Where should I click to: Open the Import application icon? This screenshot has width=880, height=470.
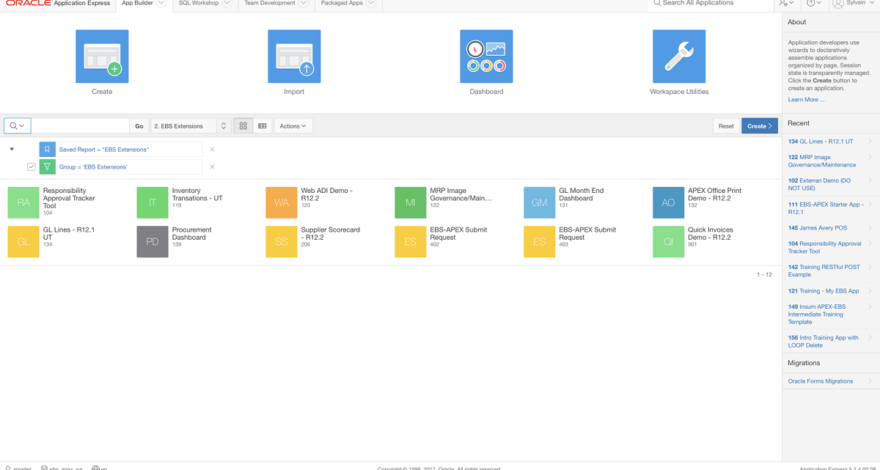pyautogui.click(x=294, y=56)
